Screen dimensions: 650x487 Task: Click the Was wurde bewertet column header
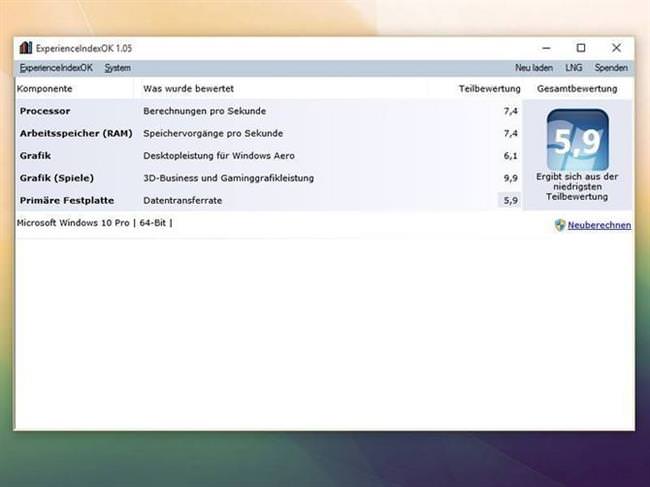point(188,89)
